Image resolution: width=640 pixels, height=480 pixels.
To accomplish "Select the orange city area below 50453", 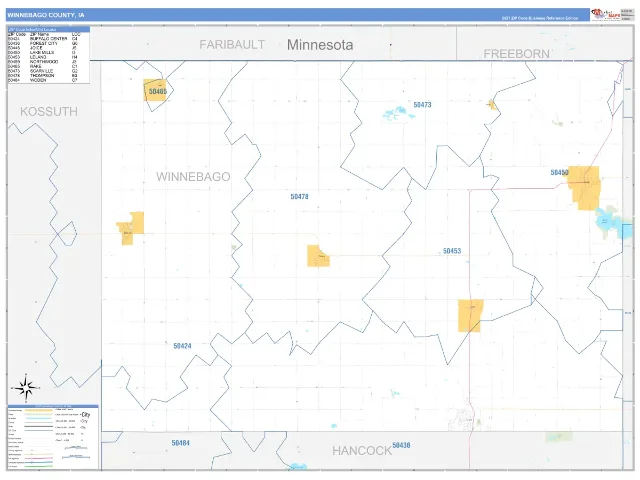I will pyautogui.click(x=471, y=316).
